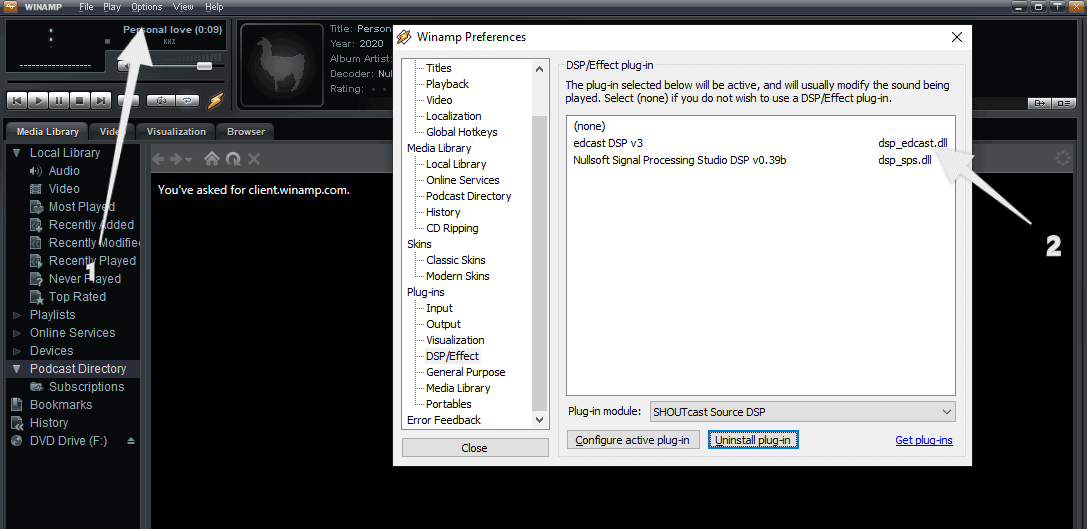Screen dimensions: 1087x529
Task: Click the volume slider handle
Action: click(x=205, y=66)
